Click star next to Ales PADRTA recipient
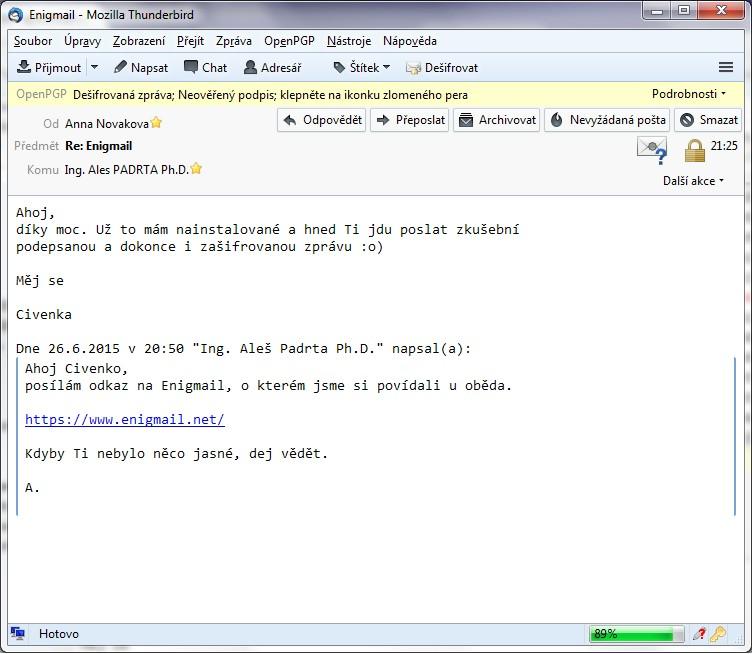The height and width of the screenshot is (654, 752). [x=196, y=169]
